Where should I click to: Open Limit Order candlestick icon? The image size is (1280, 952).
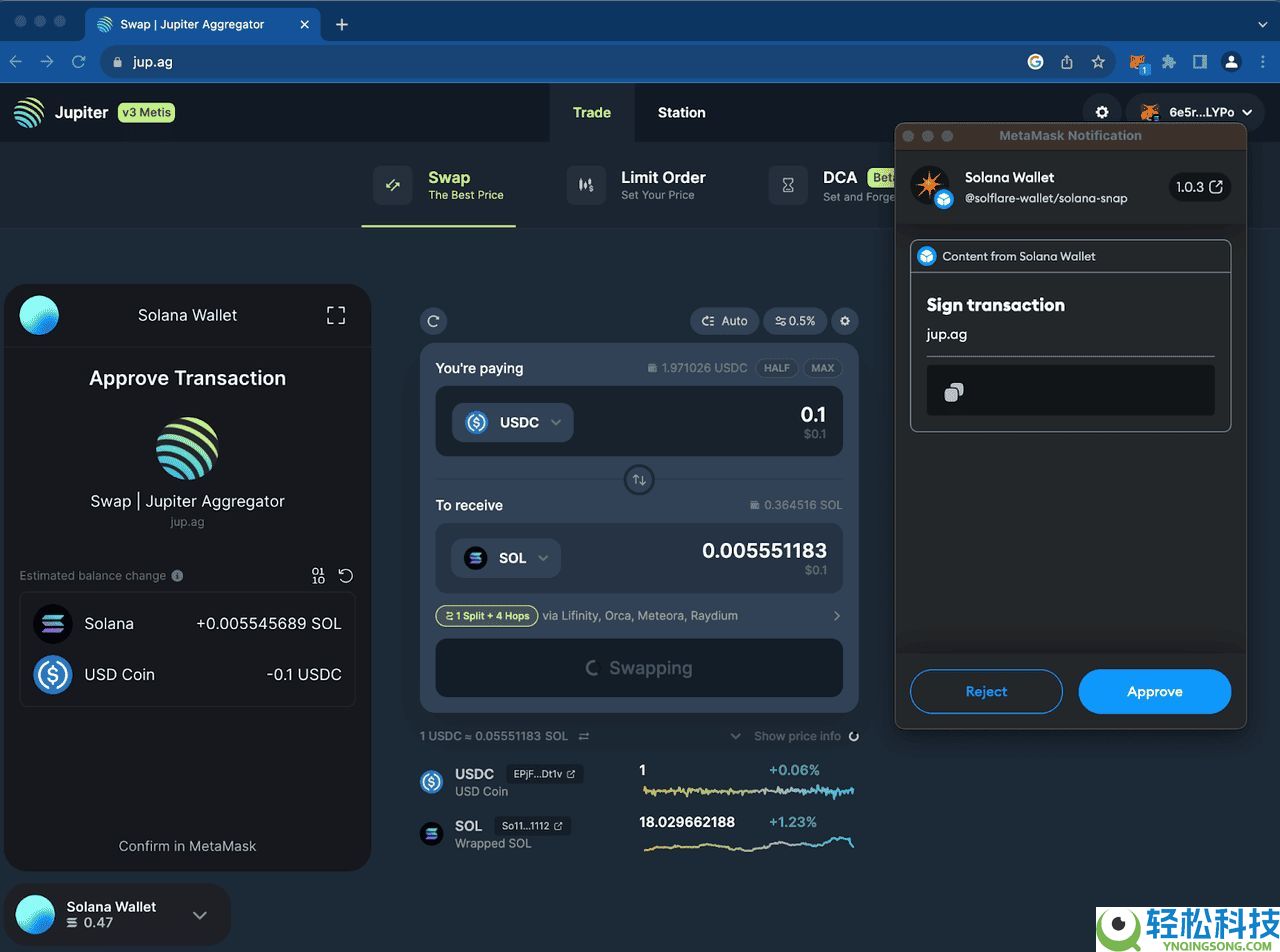pyautogui.click(x=586, y=185)
